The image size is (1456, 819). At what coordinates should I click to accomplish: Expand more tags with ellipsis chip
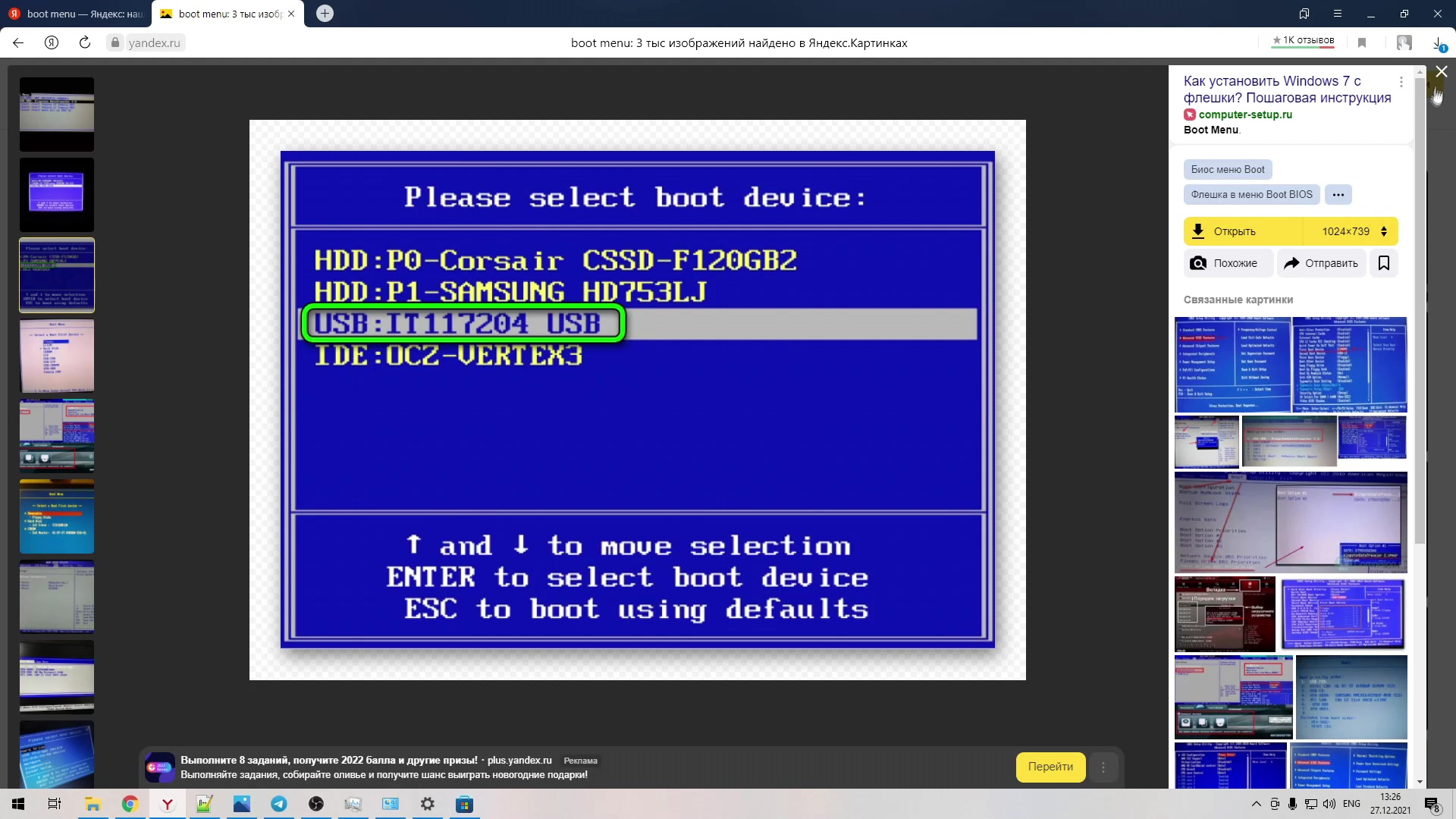pyautogui.click(x=1338, y=194)
